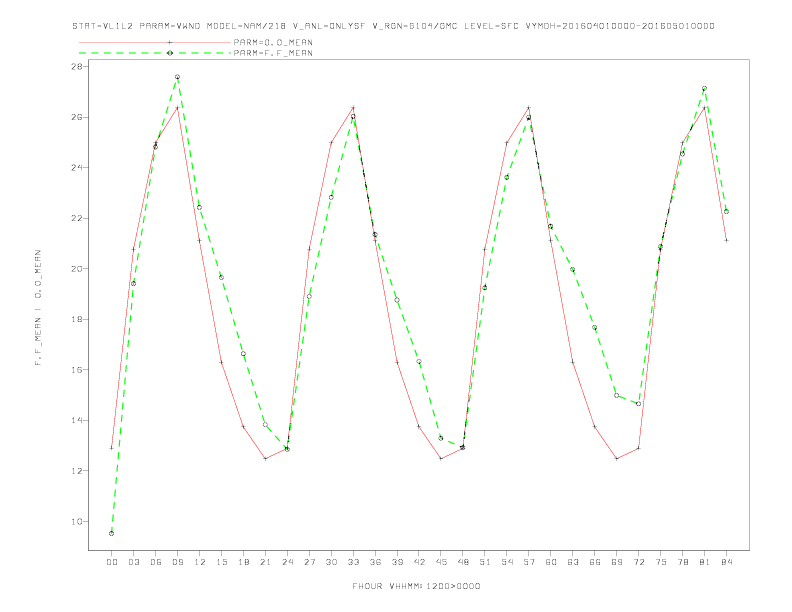Click green forecast peak marker at hour 81

pyautogui.click(x=705, y=88)
